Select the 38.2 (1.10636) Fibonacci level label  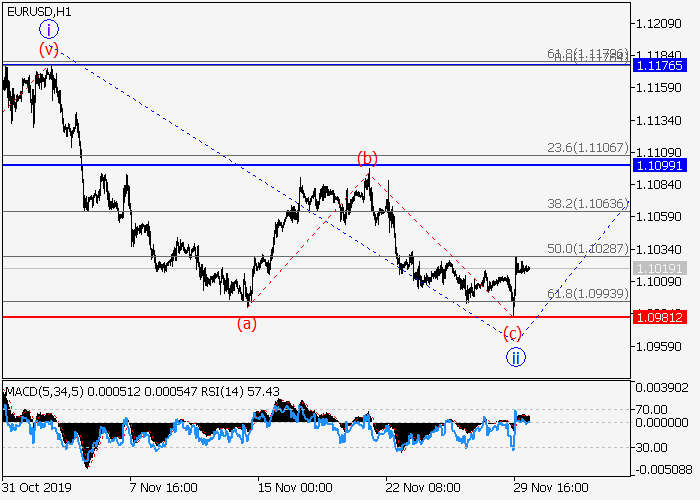[x=588, y=204]
